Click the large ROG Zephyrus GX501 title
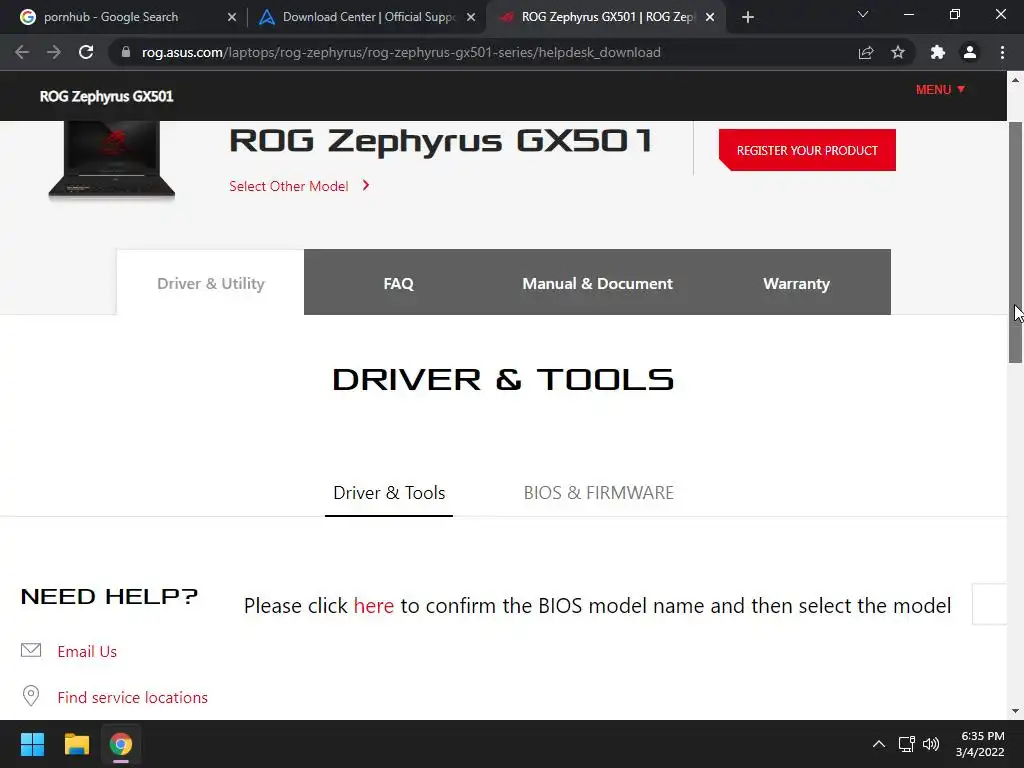Viewport: 1024px width, 768px height. pyautogui.click(x=441, y=141)
